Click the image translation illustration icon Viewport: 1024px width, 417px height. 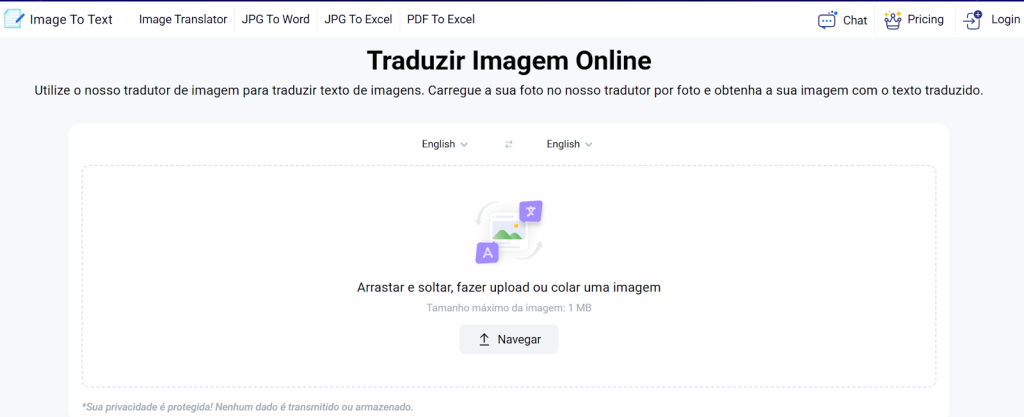tap(509, 231)
